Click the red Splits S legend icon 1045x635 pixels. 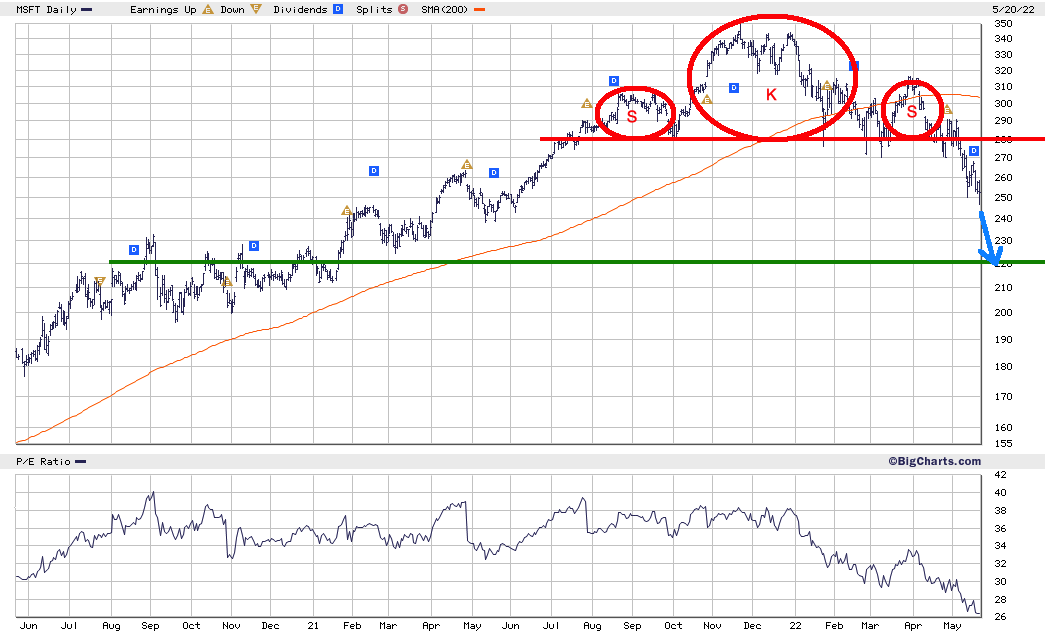403,9
